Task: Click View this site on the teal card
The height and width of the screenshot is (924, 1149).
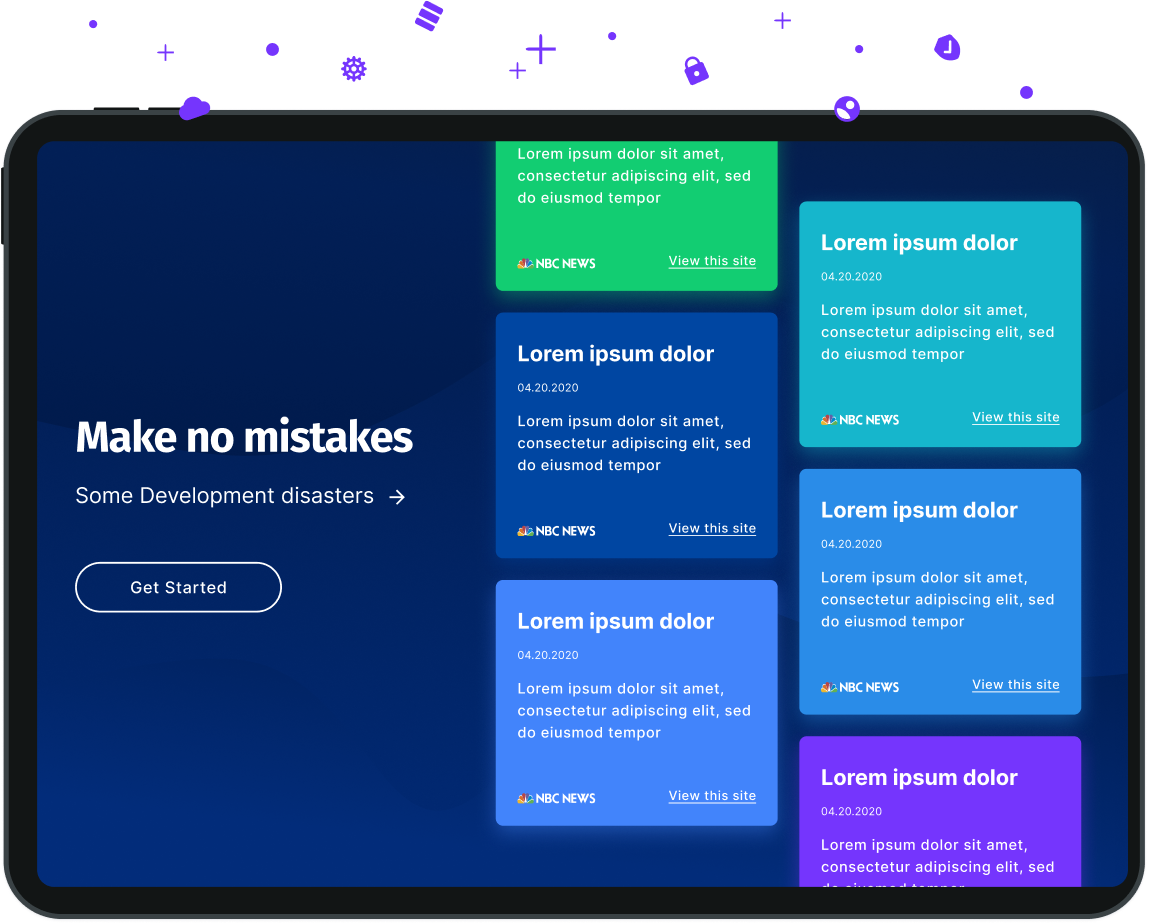Action: [1015, 417]
